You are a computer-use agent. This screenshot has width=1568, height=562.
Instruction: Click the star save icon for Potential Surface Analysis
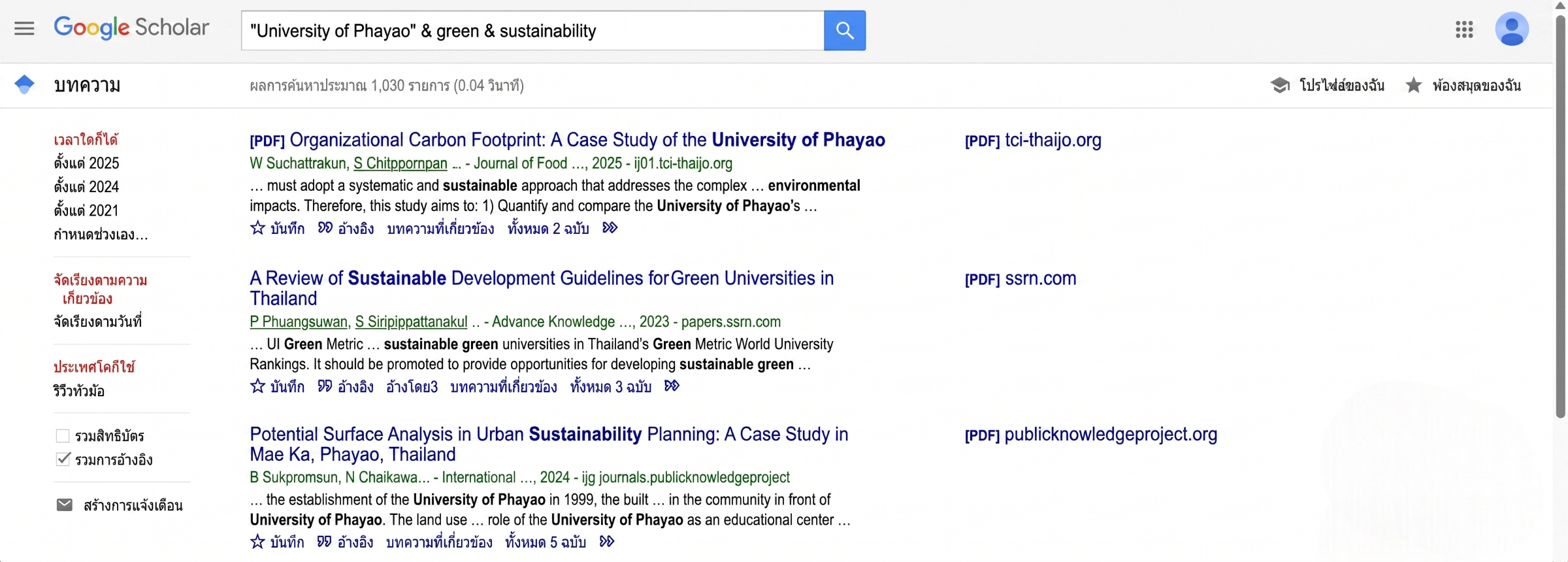[257, 542]
